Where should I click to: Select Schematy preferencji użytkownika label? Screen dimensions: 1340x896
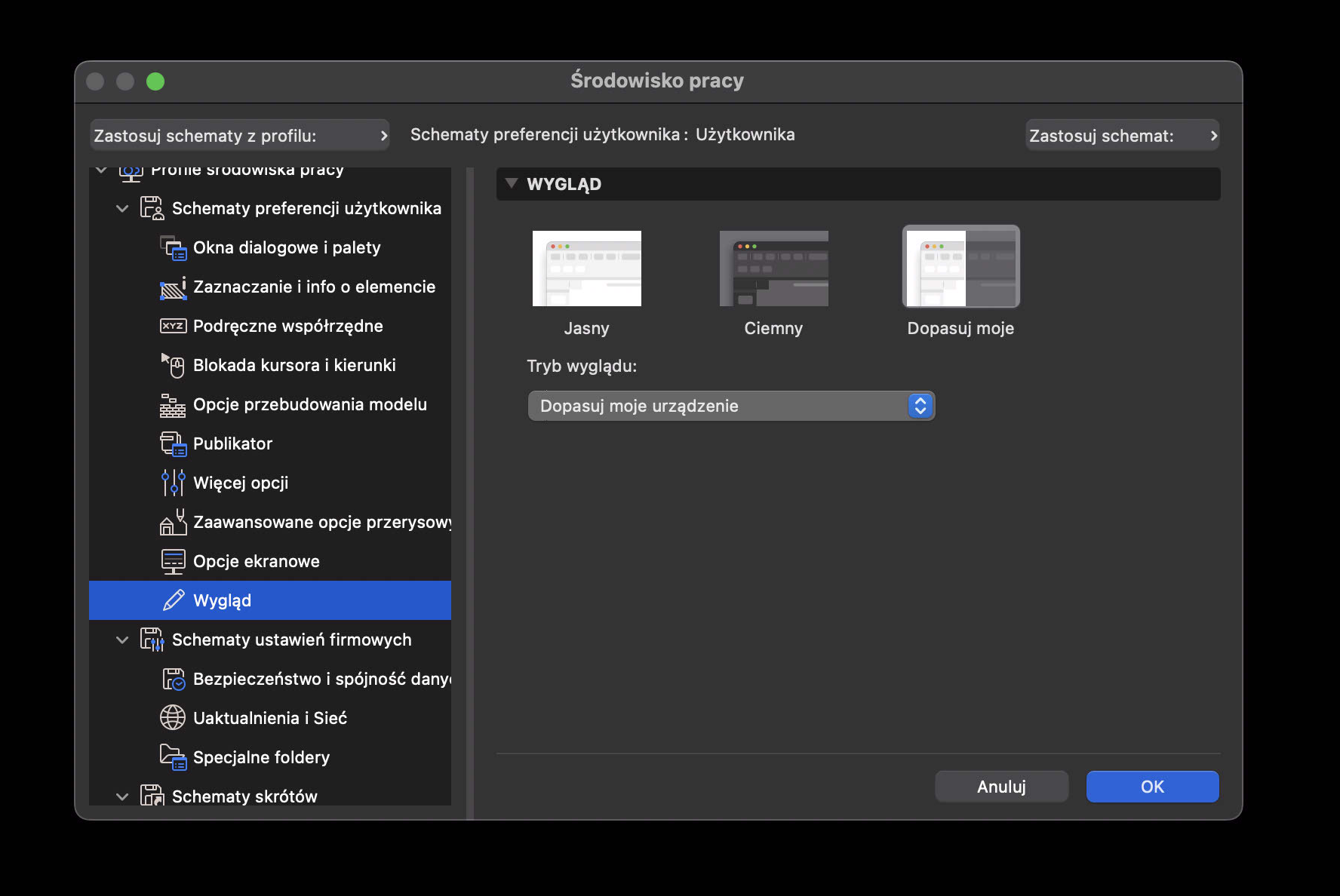coord(306,208)
